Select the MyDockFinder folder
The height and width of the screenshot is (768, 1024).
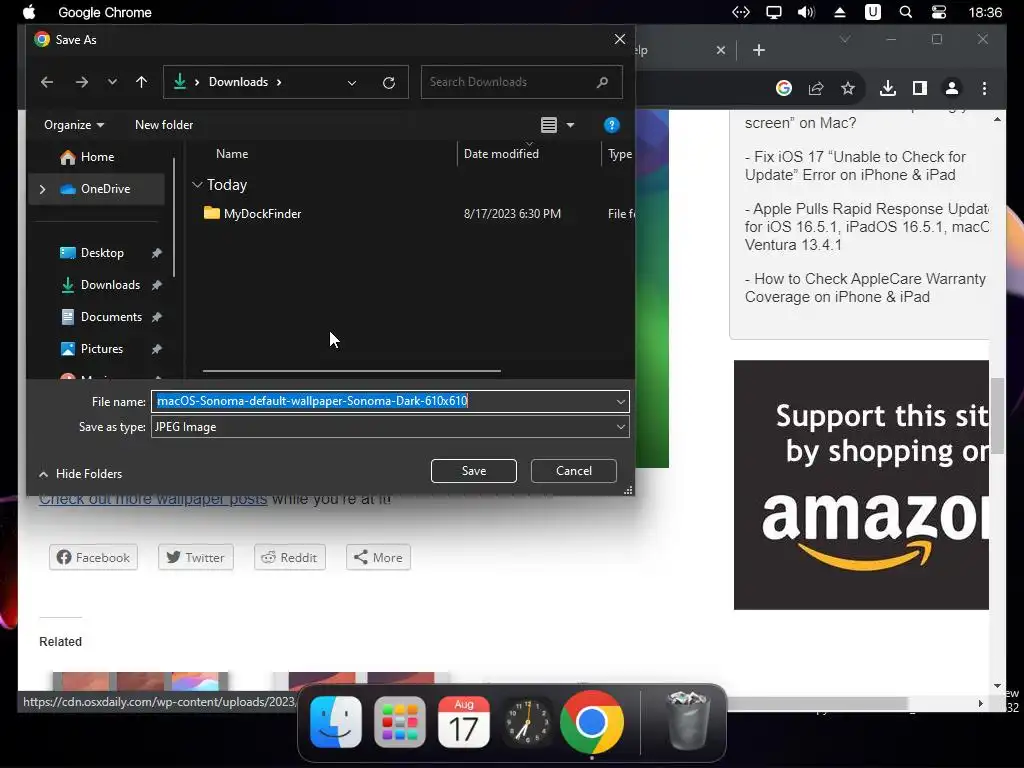pos(252,214)
